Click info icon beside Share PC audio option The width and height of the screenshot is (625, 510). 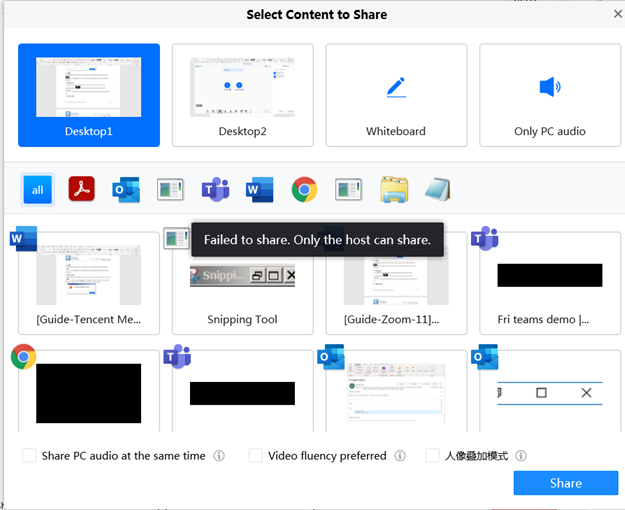[x=219, y=456]
